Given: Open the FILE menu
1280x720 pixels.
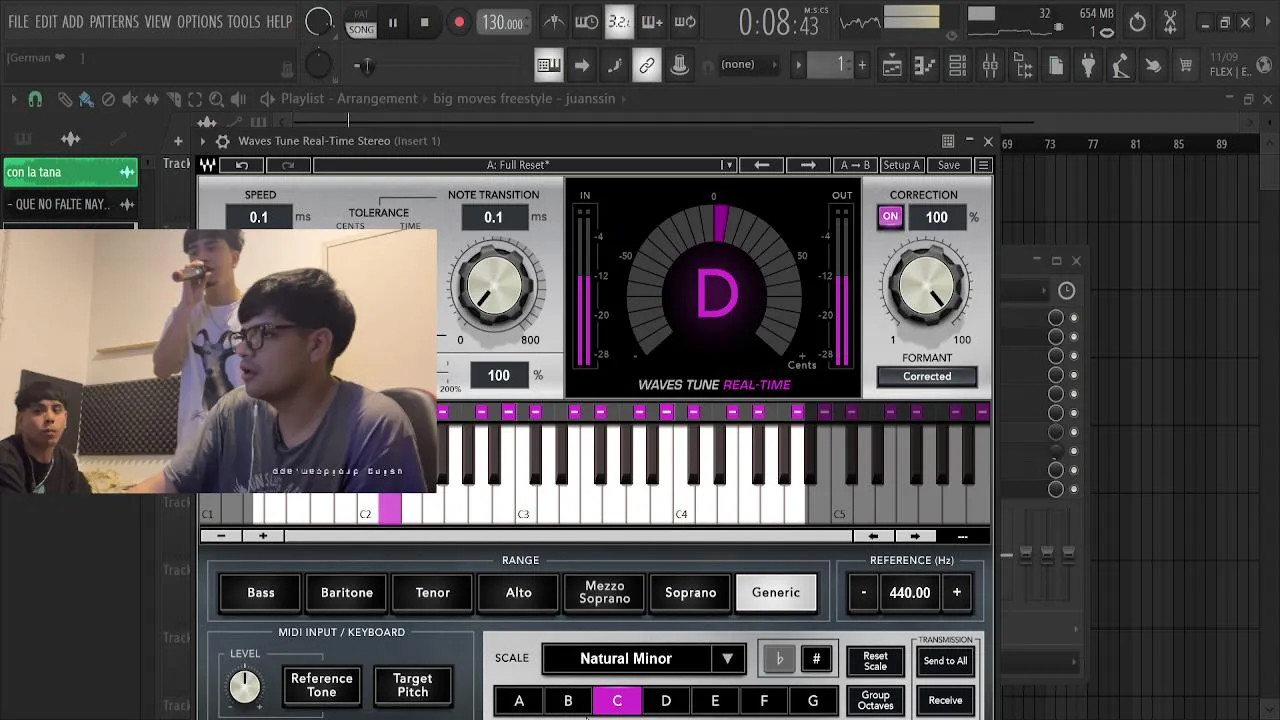Looking at the screenshot, I should pyautogui.click(x=18, y=21).
